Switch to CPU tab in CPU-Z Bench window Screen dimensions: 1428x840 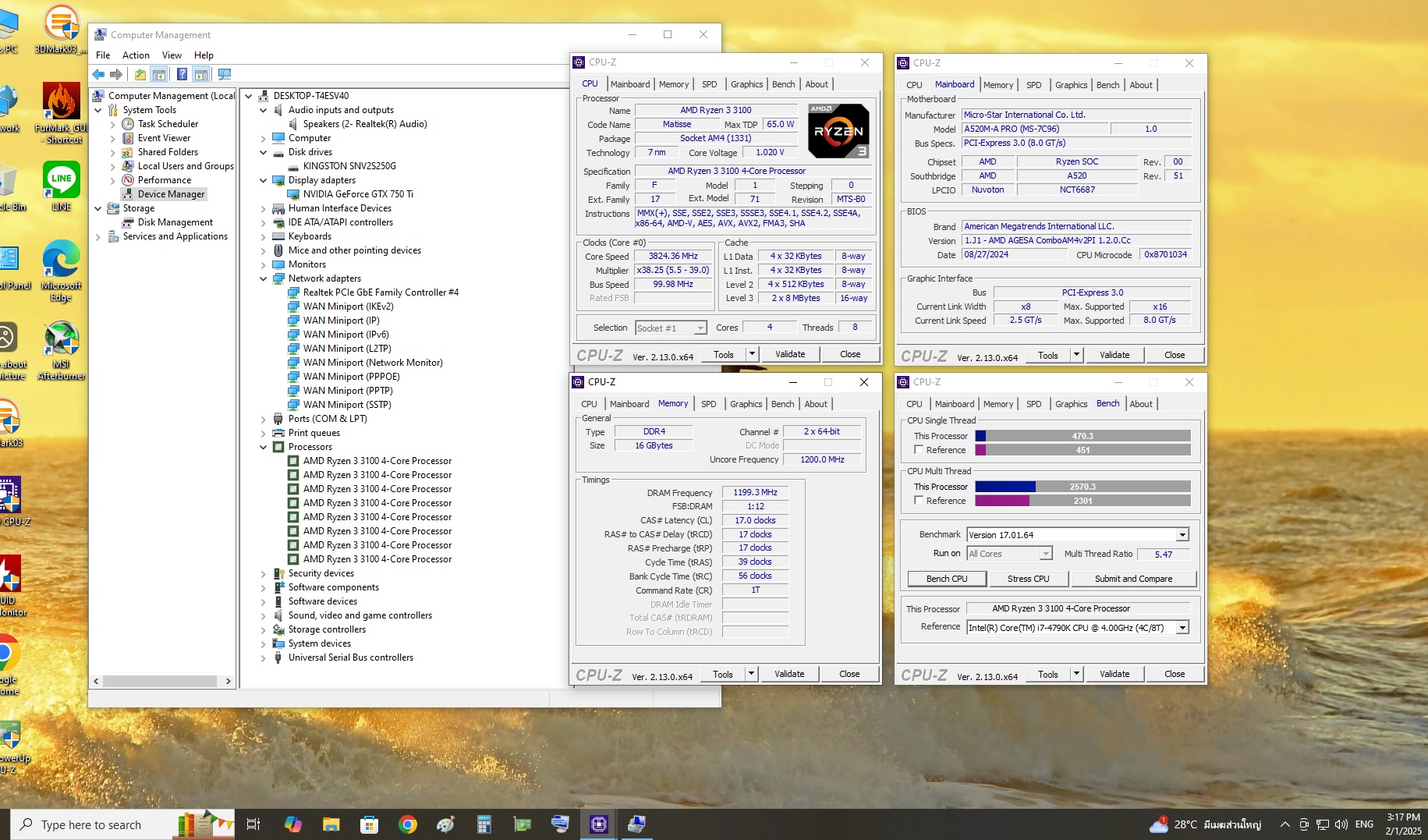coord(914,404)
